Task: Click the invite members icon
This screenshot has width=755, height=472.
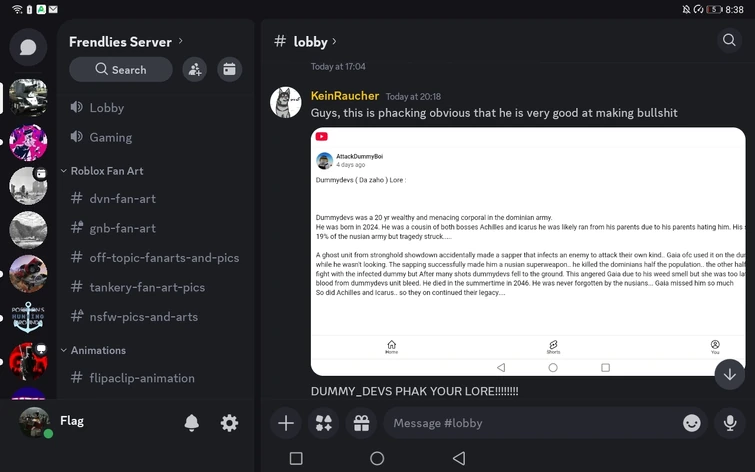Action: pos(195,69)
